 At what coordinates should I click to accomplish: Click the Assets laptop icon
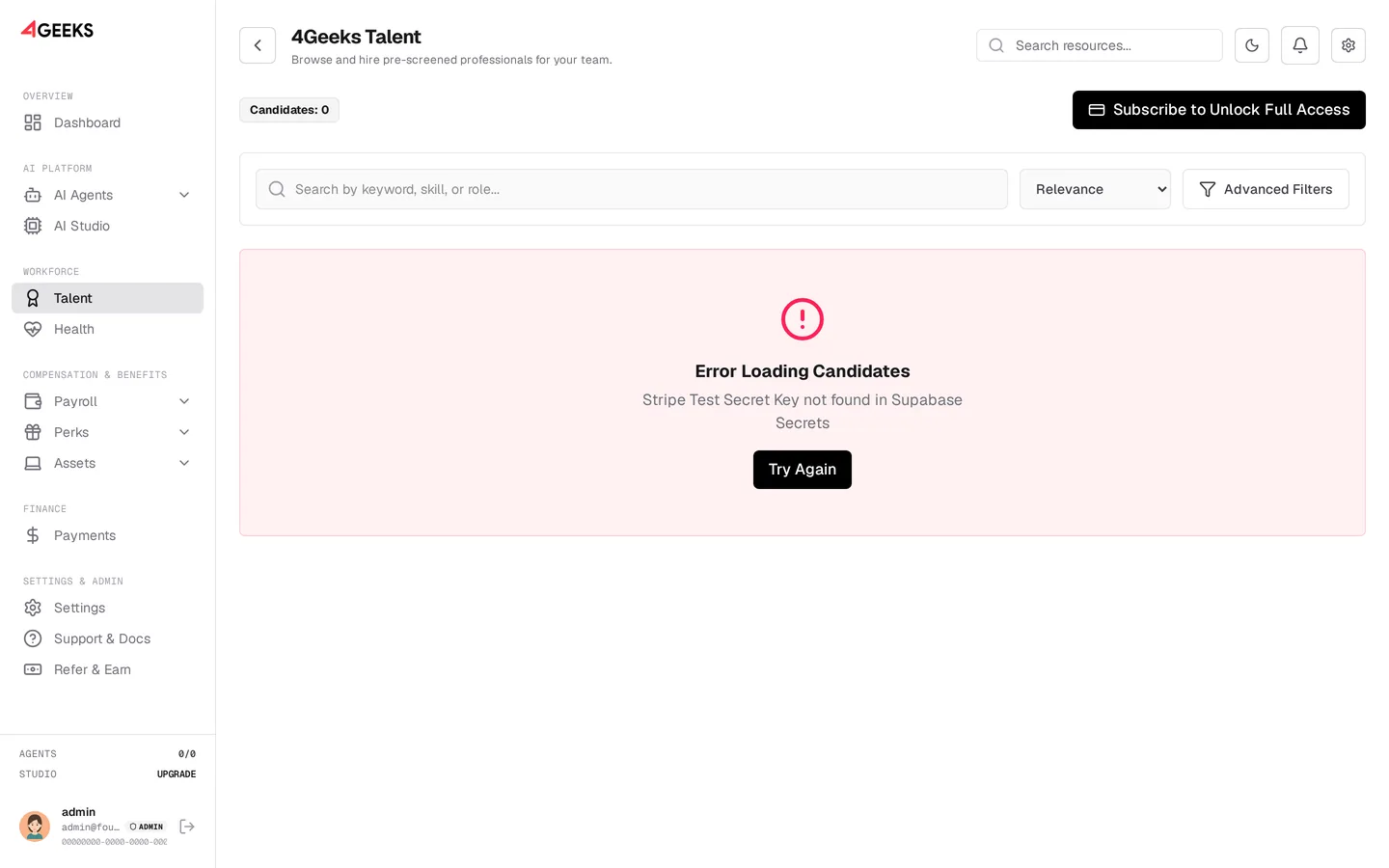click(x=33, y=463)
